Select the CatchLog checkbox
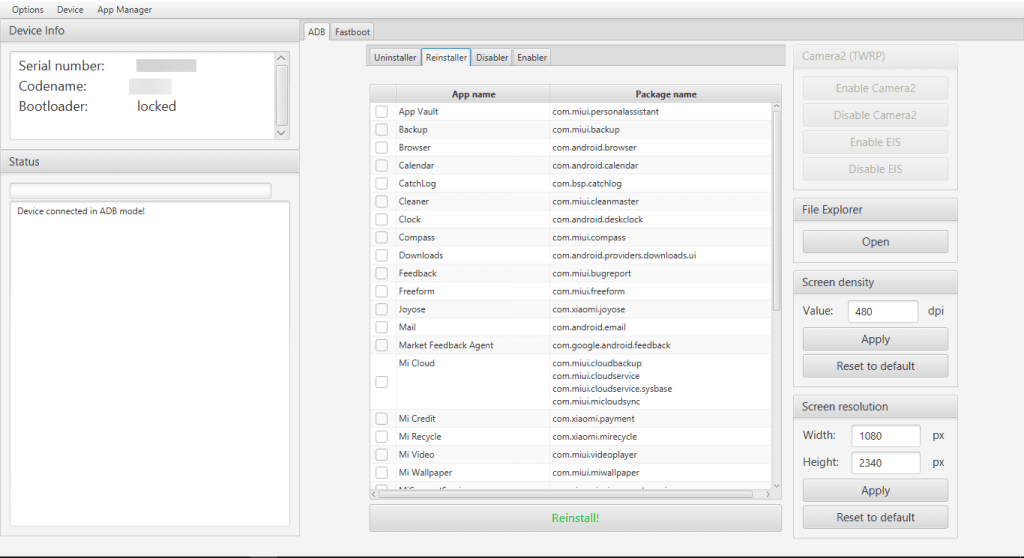Viewport: 1024px width, 558px height. (x=382, y=184)
